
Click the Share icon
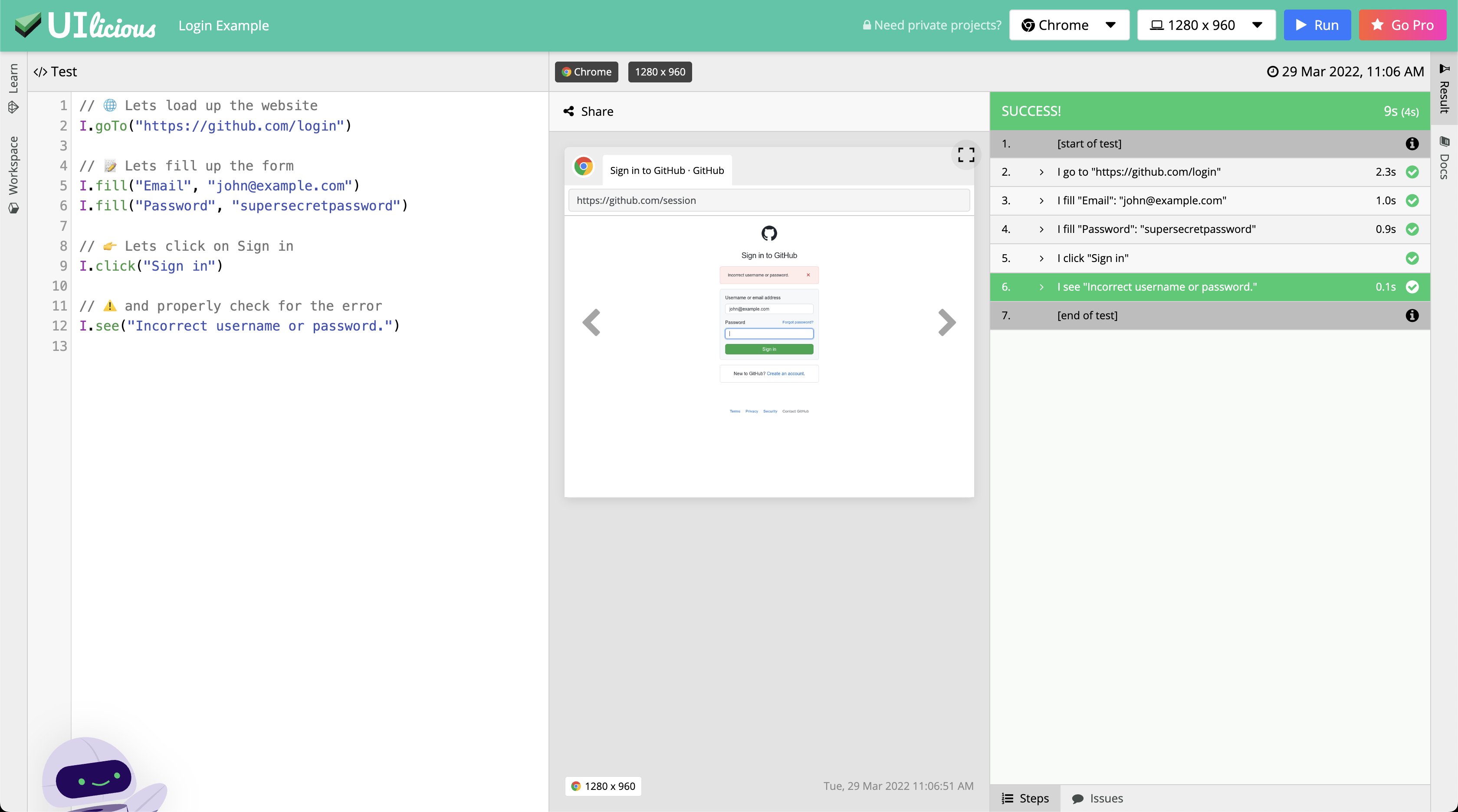(569, 111)
